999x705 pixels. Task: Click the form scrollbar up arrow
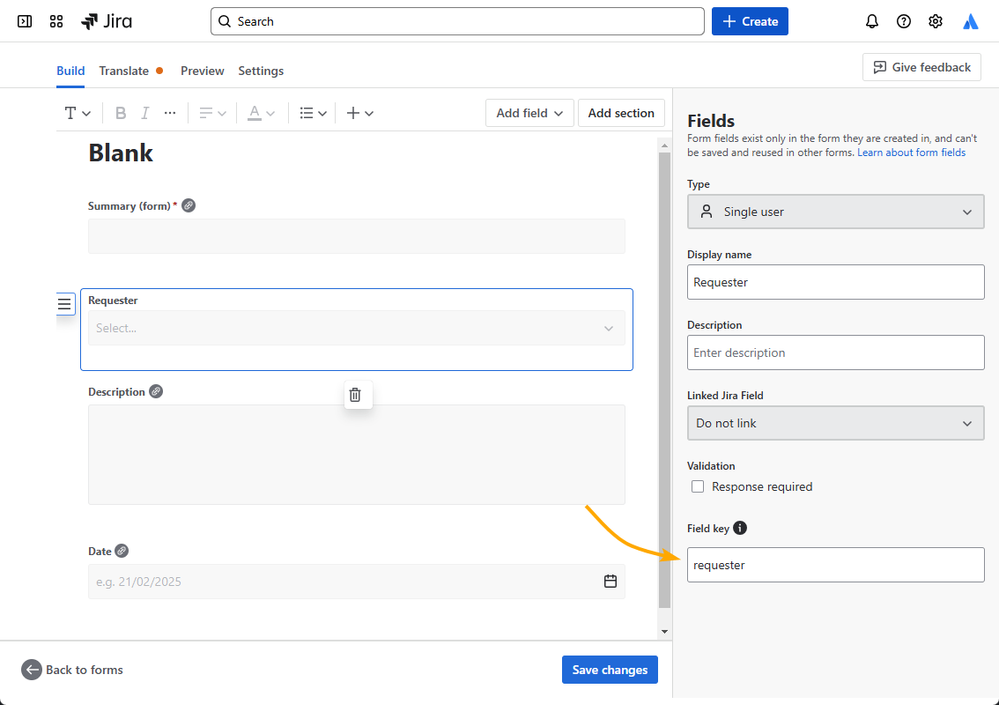point(665,146)
